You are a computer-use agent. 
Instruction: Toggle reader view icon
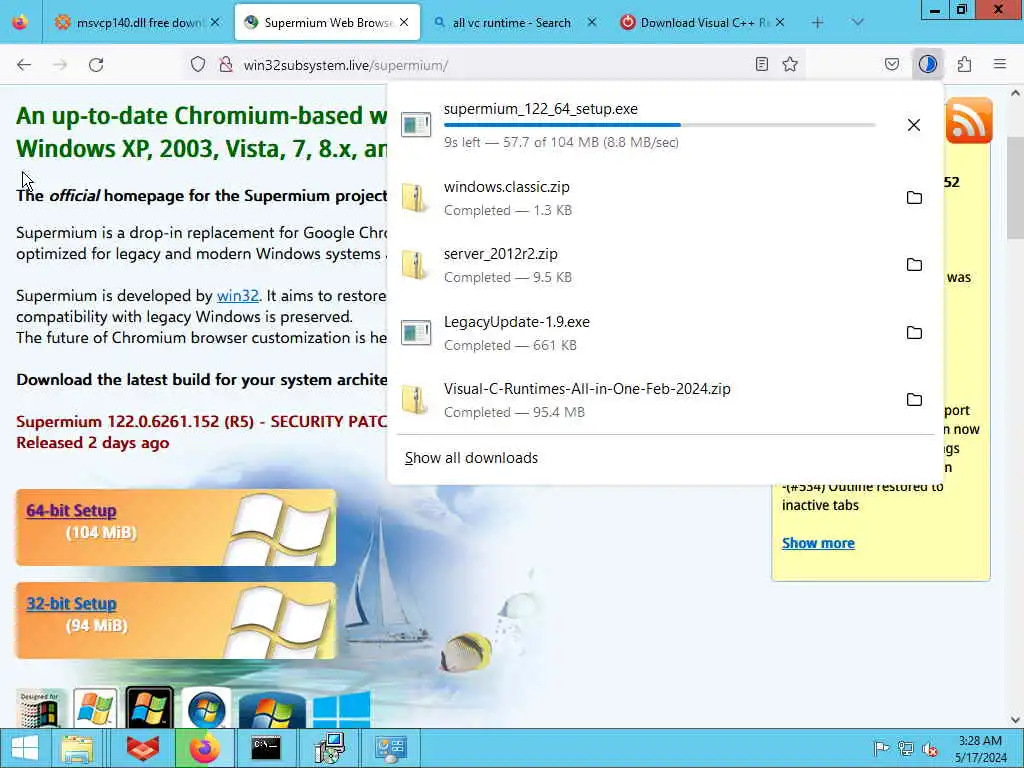(761, 64)
